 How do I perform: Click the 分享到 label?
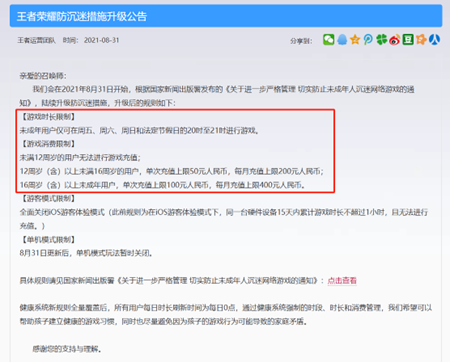(301, 41)
